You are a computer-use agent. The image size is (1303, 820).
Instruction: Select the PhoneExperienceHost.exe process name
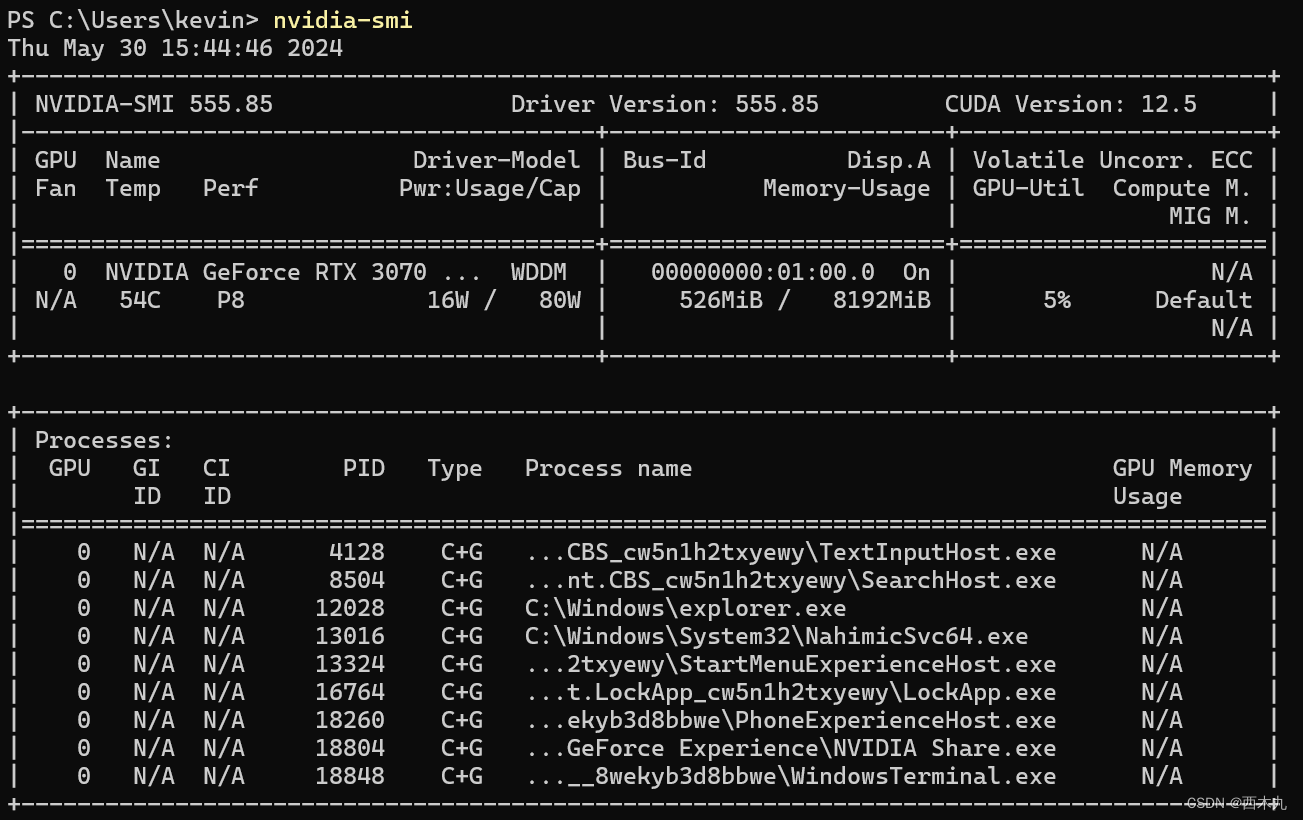click(x=790, y=720)
